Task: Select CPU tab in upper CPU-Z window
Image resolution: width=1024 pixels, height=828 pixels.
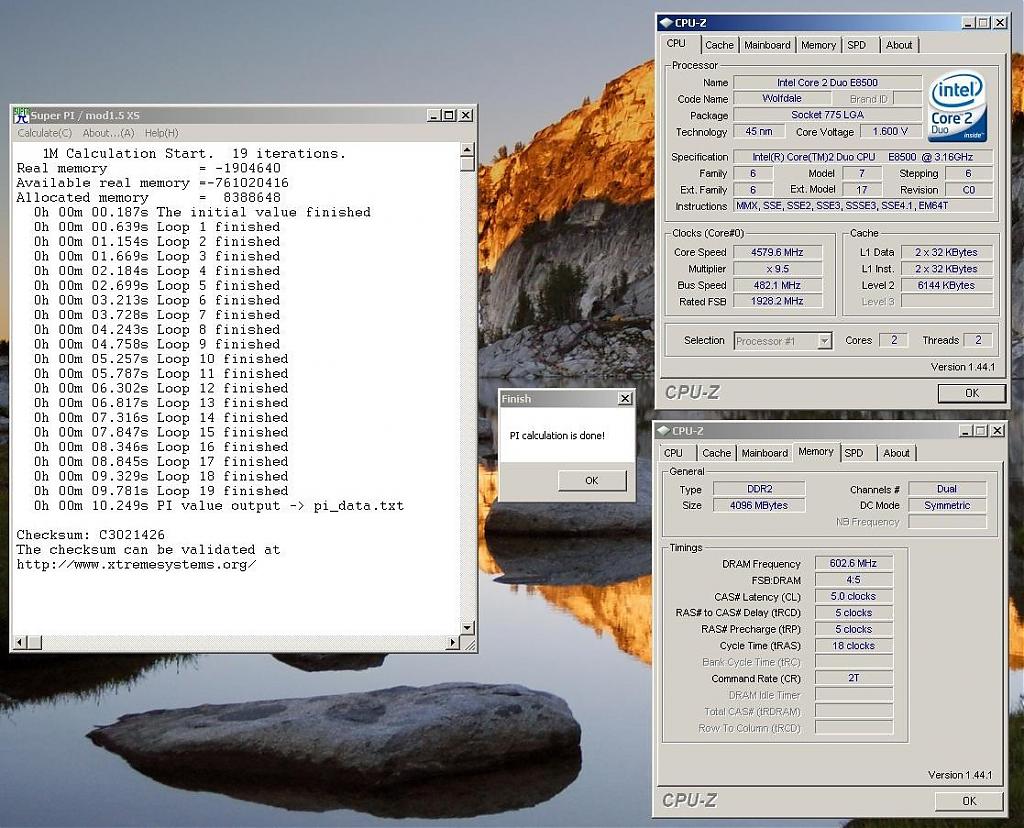Action: pos(676,44)
